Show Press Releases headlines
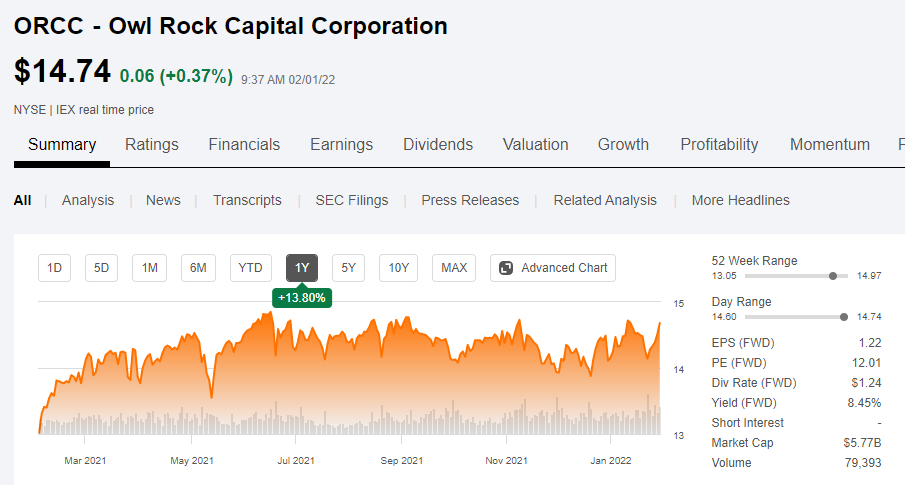Image resolution: width=905 pixels, height=485 pixels. point(470,200)
